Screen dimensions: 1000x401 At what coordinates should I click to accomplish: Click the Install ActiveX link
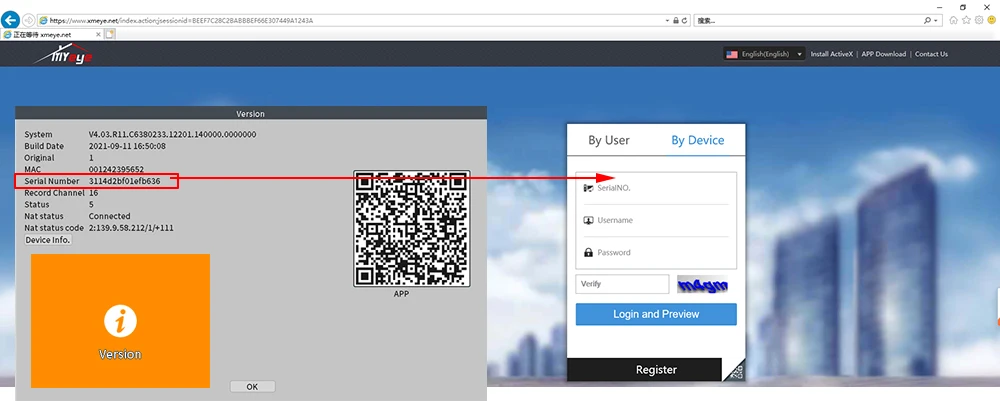click(x=831, y=54)
